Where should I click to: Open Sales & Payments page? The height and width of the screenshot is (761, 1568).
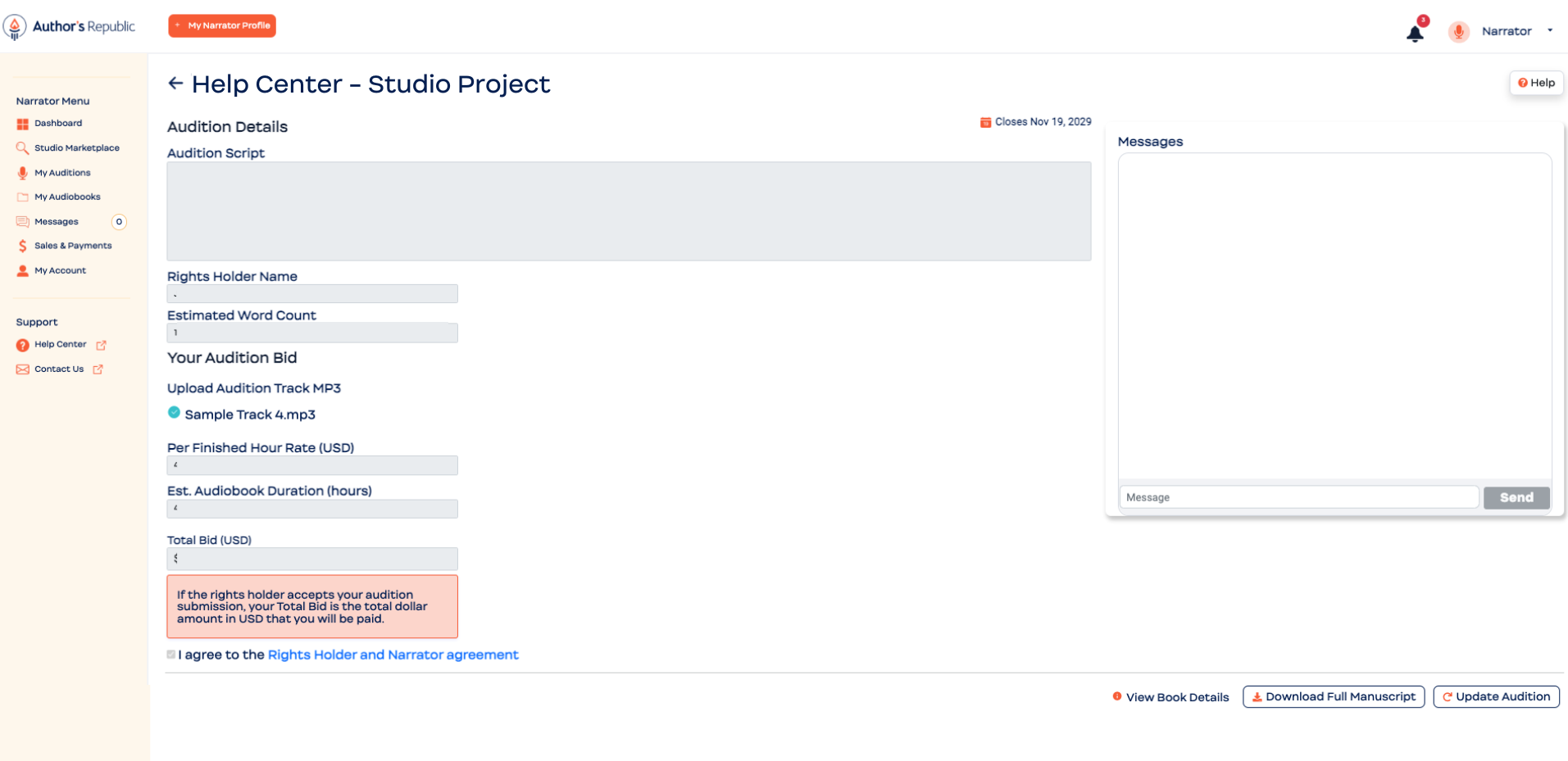pyautogui.click(x=73, y=246)
